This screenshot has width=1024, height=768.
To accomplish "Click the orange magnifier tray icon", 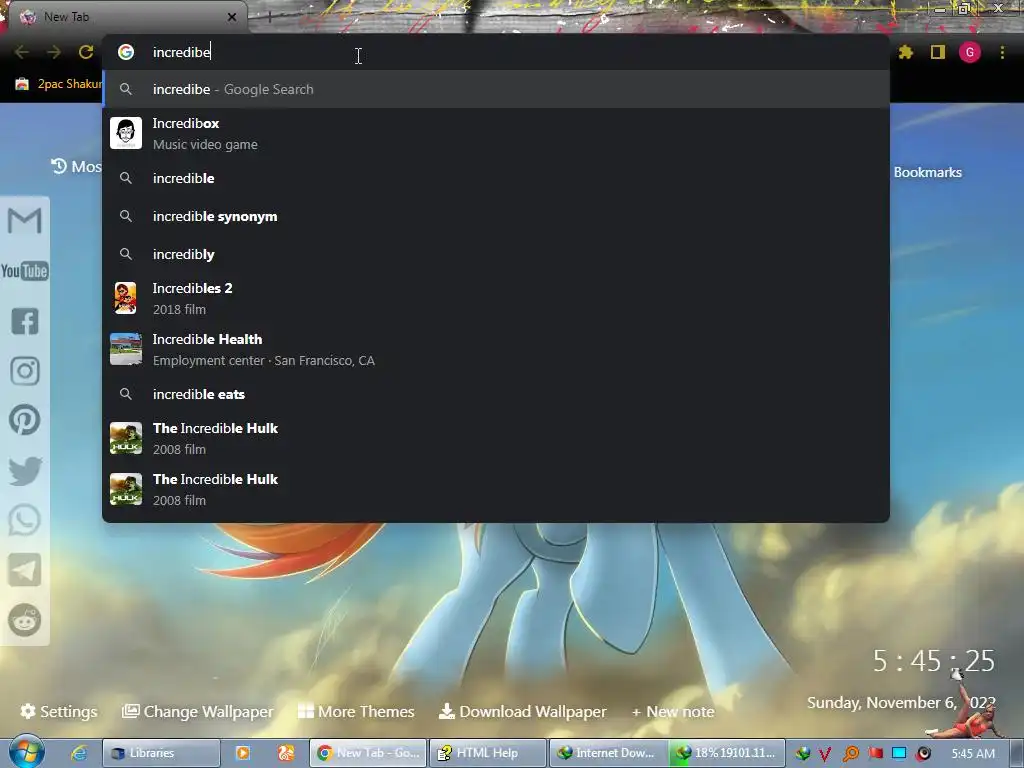I will pyautogui.click(x=850, y=754).
